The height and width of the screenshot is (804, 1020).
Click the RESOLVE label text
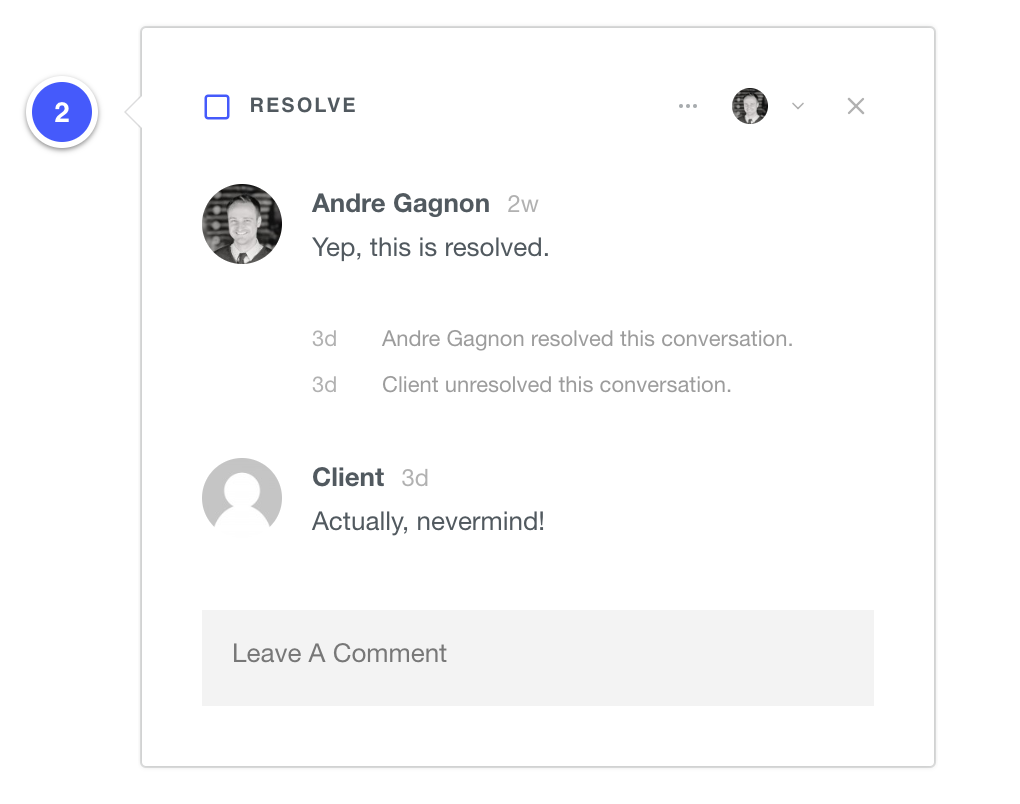[x=303, y=106]
